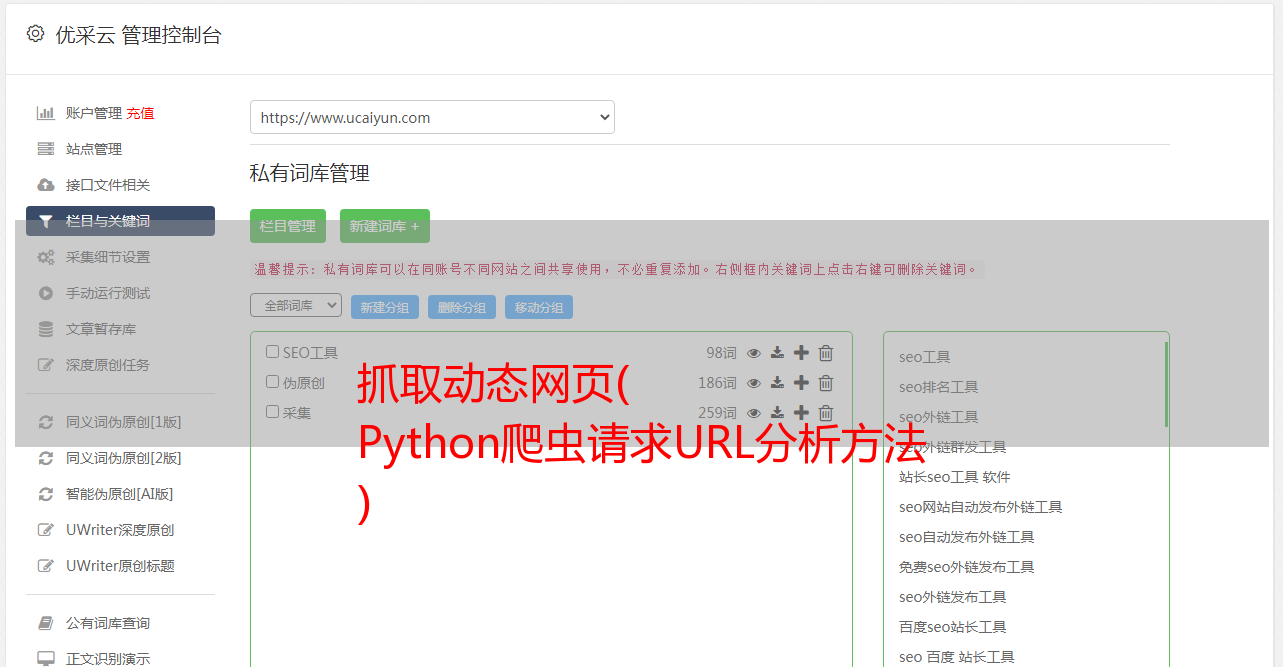This screenshot has width=1283, height=667.
Task: Click the keyword "百度seo站长工具"
Action: pos(953,627)
